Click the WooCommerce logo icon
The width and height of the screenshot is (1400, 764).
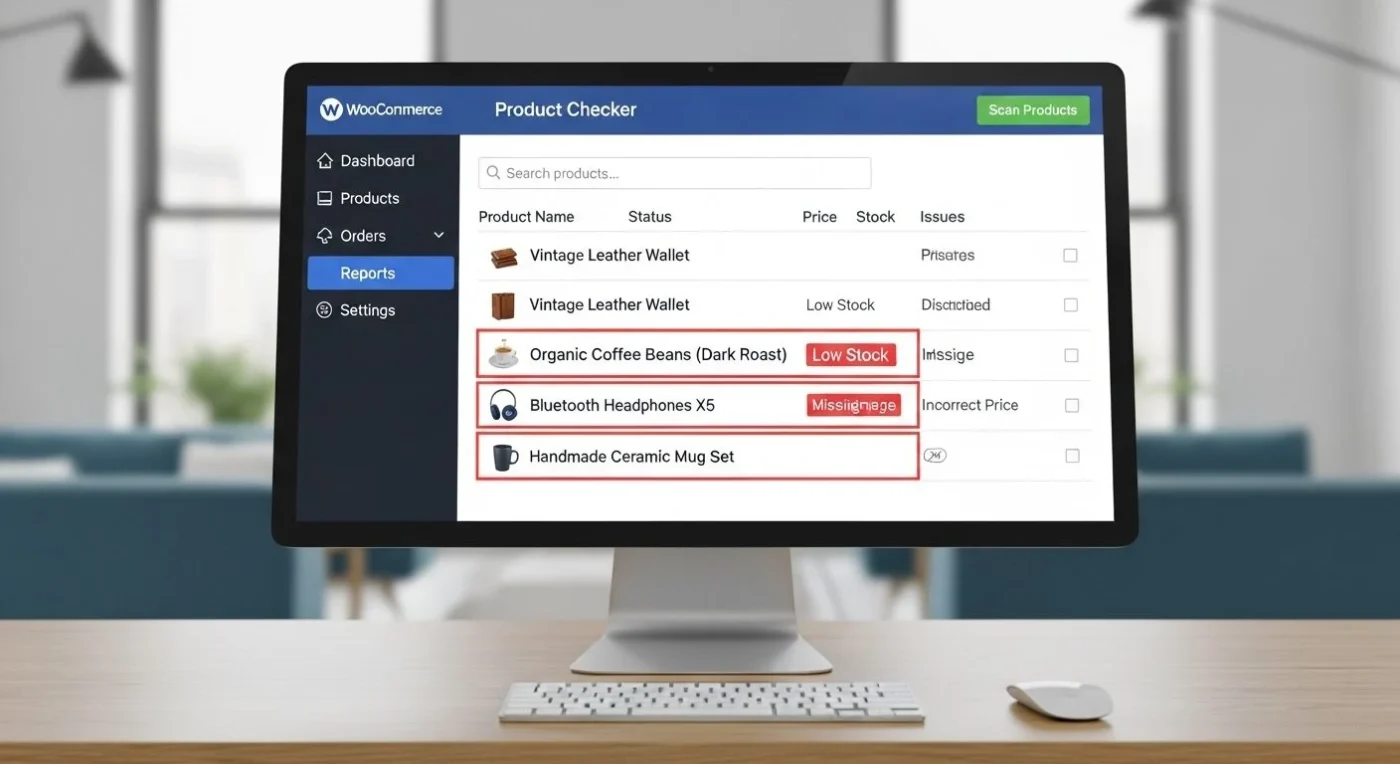click(331, 109)
